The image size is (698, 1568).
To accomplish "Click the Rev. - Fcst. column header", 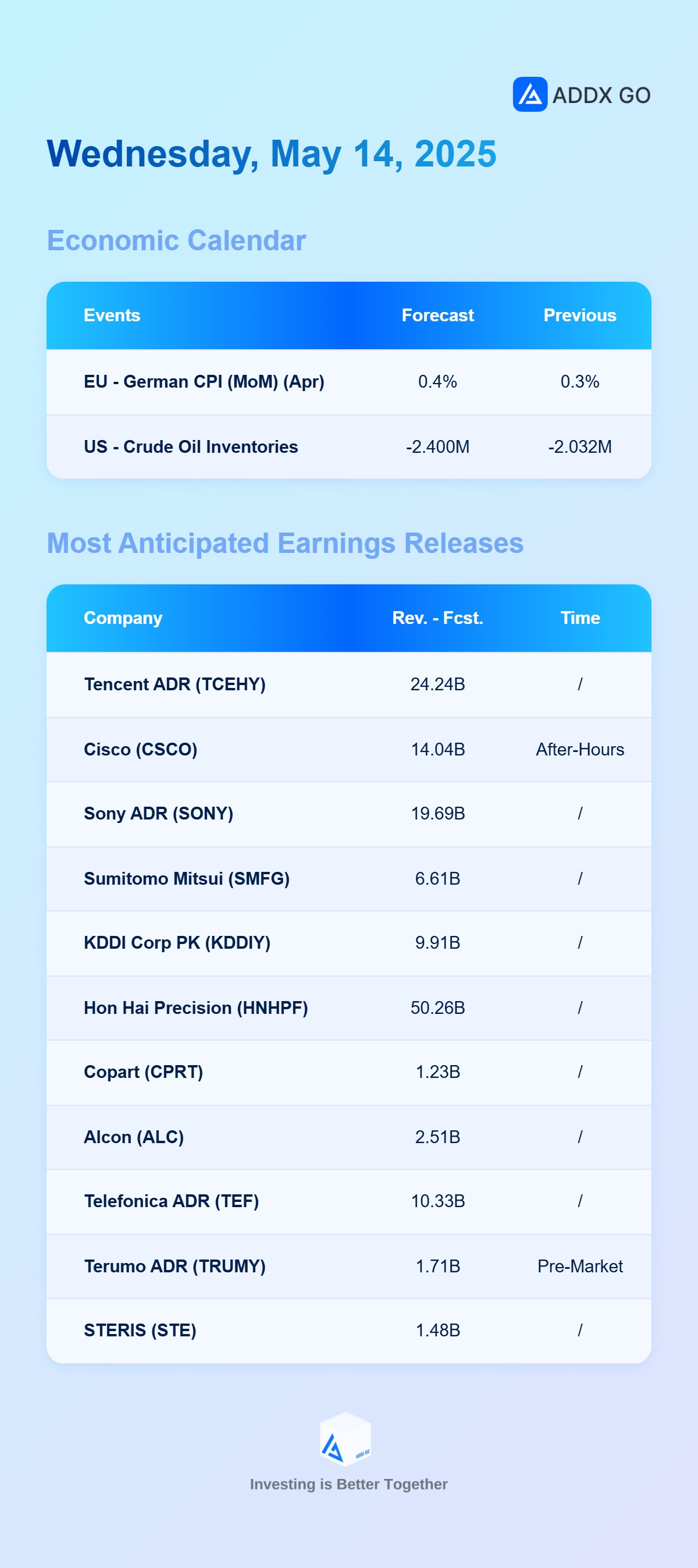I will click(x=437, y=618).
